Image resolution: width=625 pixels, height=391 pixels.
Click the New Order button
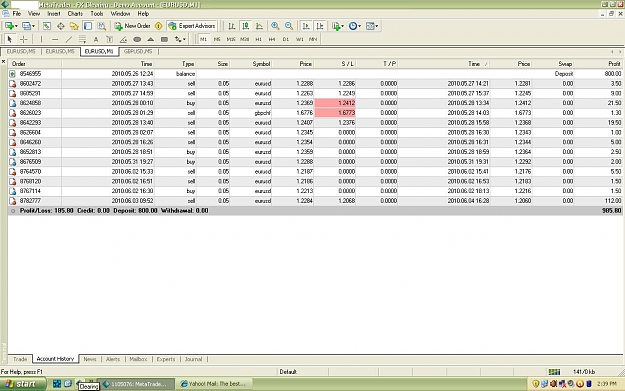tap(132, 26)
